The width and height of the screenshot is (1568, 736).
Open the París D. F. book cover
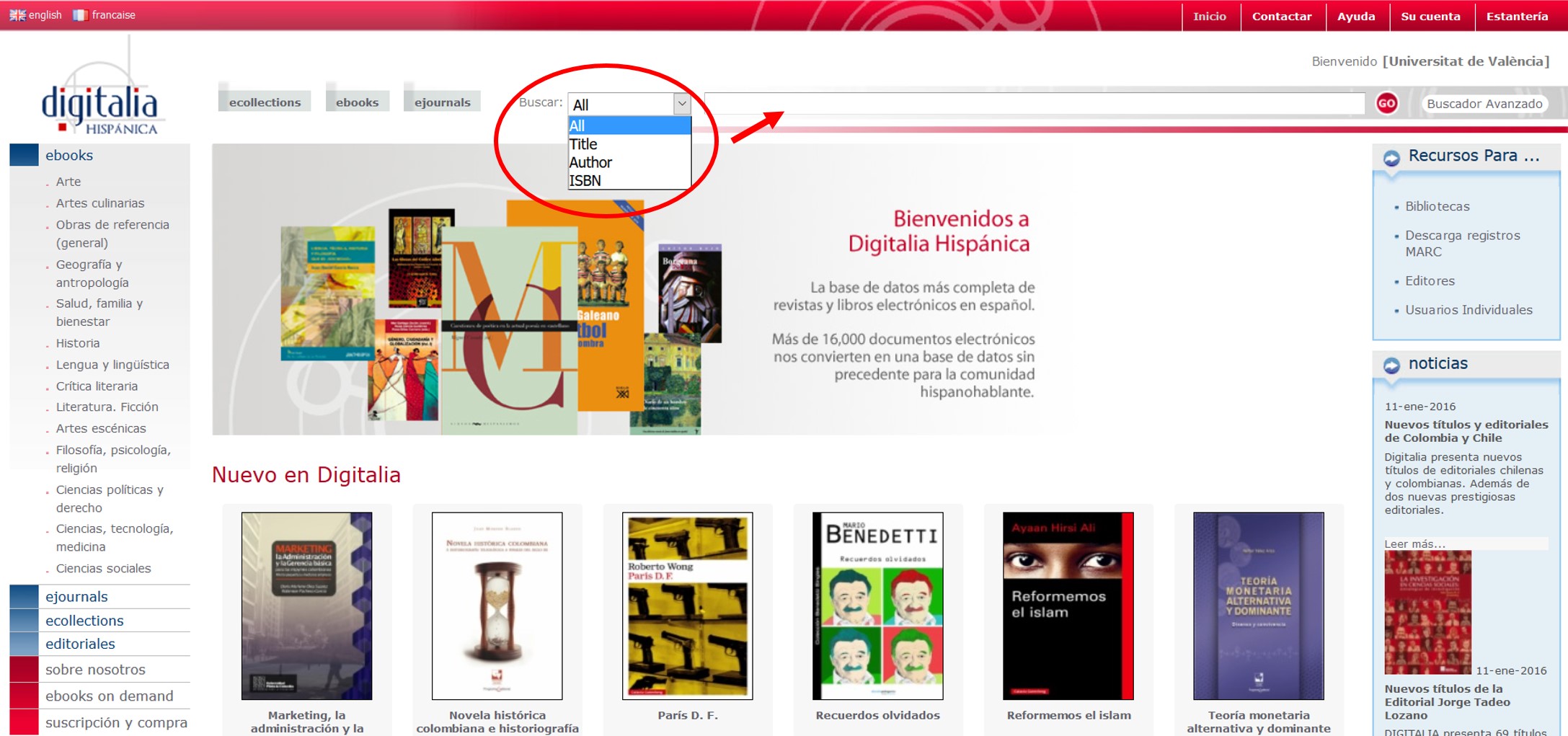[x=687, y=606]
